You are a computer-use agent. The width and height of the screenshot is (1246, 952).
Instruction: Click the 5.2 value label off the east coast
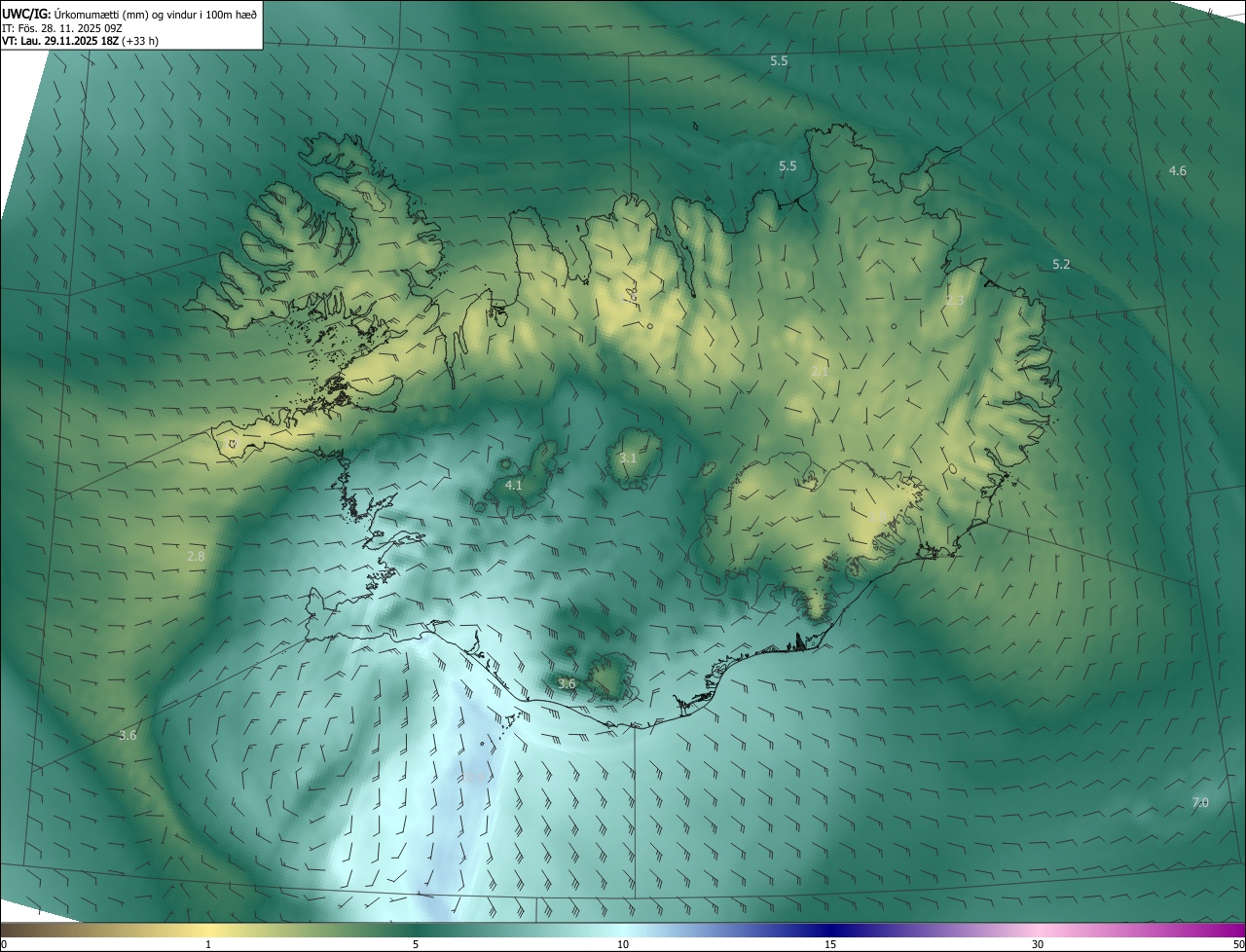1061,265
